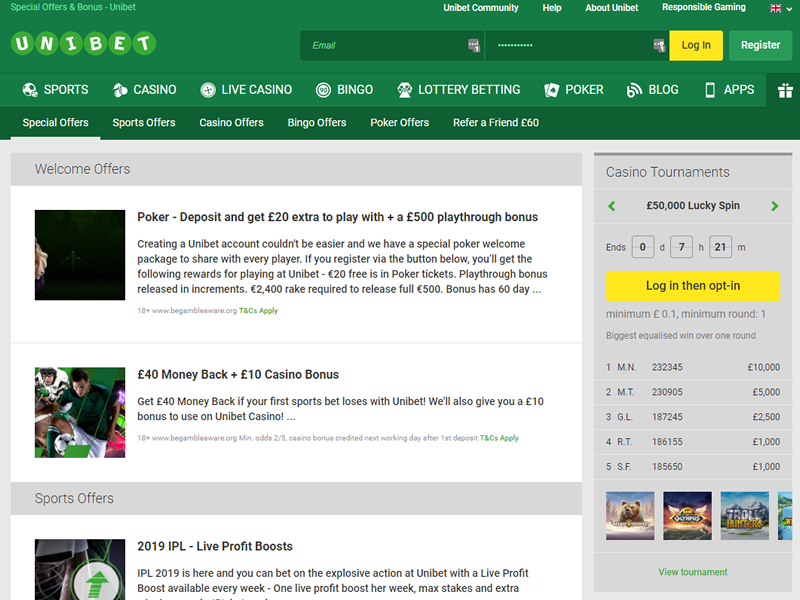Go to previous casino tournament arrow
The image size is (800, 600).
(x=612, y=206)
